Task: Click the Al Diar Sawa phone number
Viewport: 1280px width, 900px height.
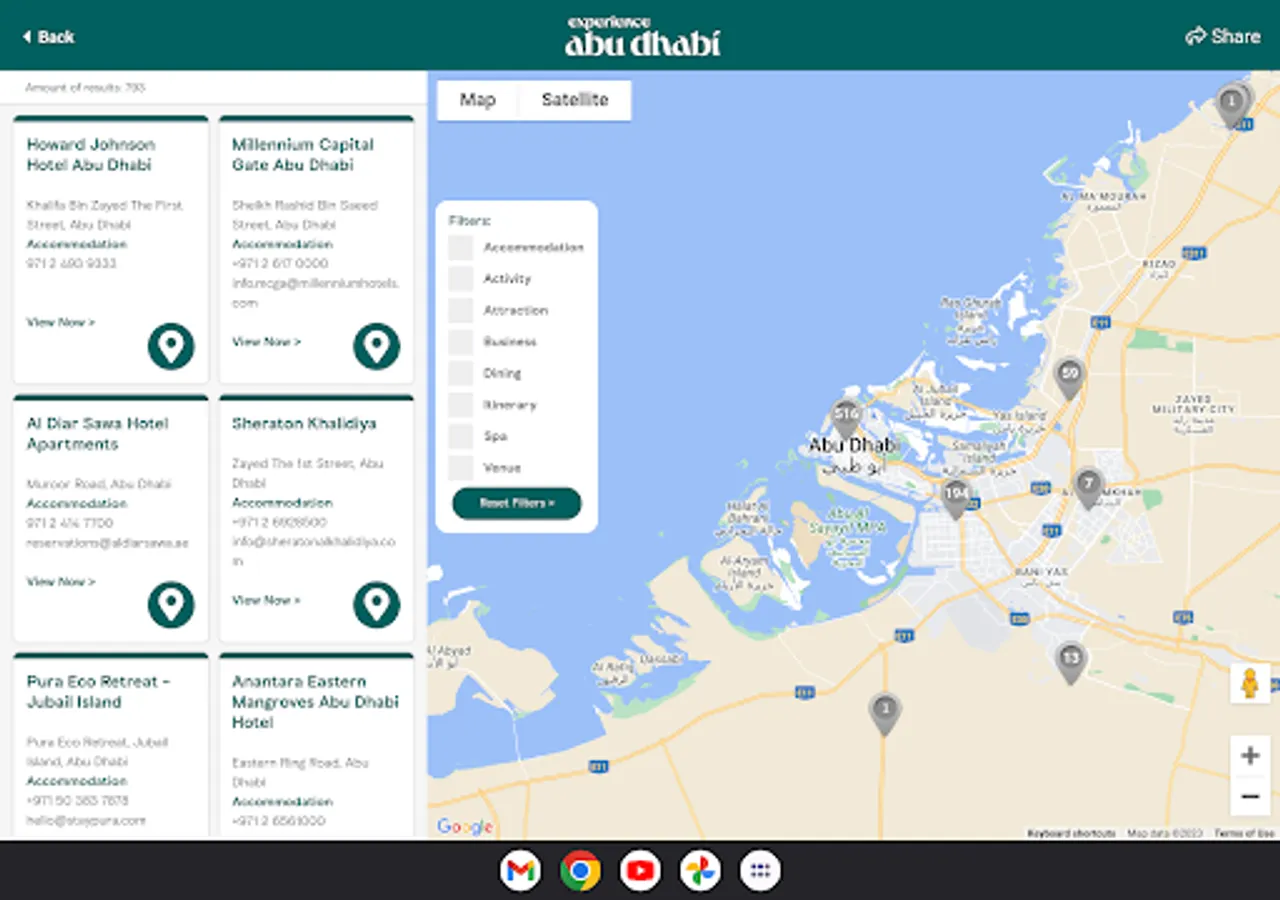Action: pyautogui.click(x=70, y=523)
